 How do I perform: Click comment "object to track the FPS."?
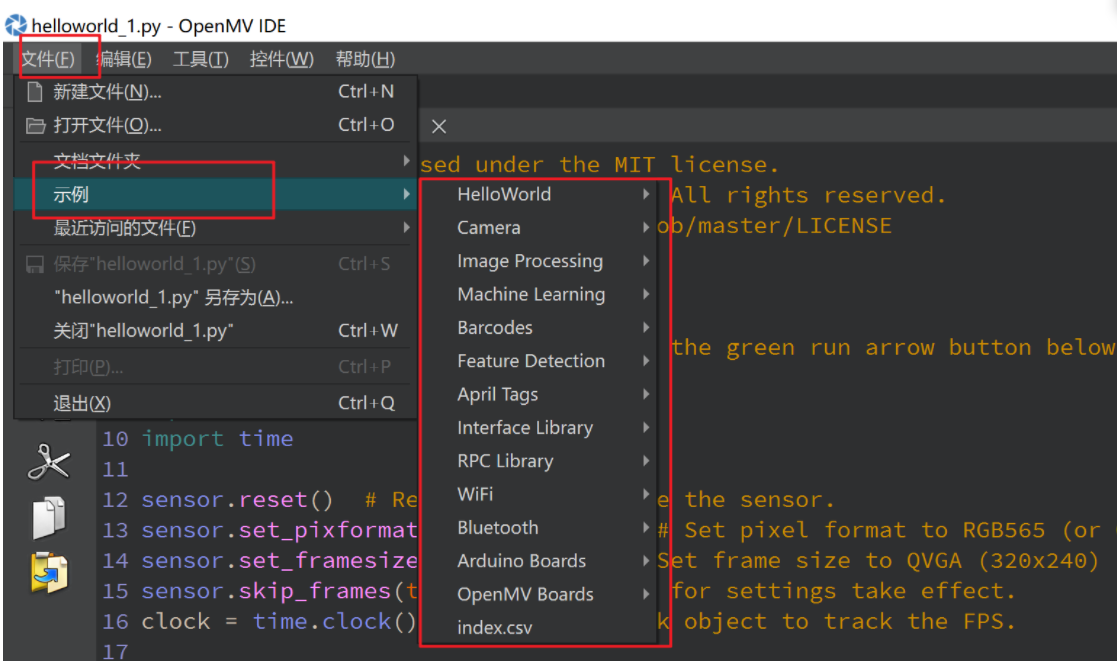850,622
